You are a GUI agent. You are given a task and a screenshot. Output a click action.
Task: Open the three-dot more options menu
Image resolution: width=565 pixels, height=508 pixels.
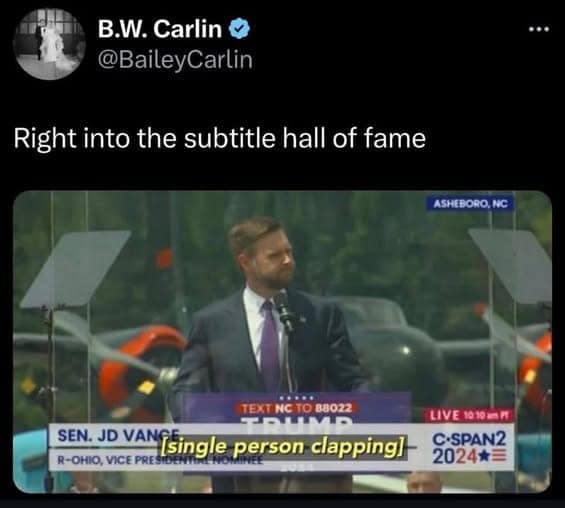[539, 29]
